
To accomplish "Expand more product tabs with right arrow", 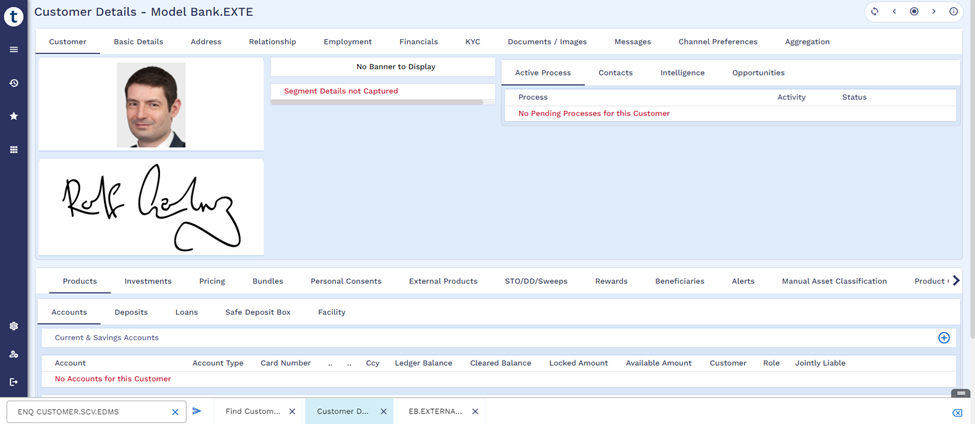I will (x=956, y=281).
